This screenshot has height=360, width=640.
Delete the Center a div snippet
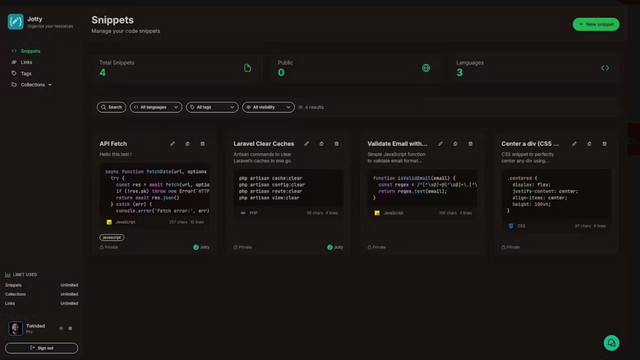tap(604, 144)
